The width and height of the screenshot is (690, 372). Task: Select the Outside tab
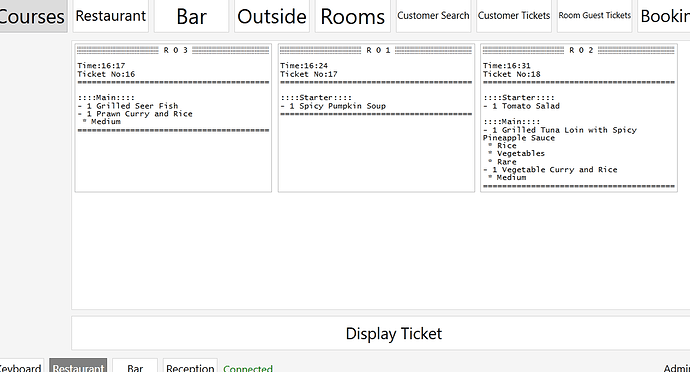272,16
